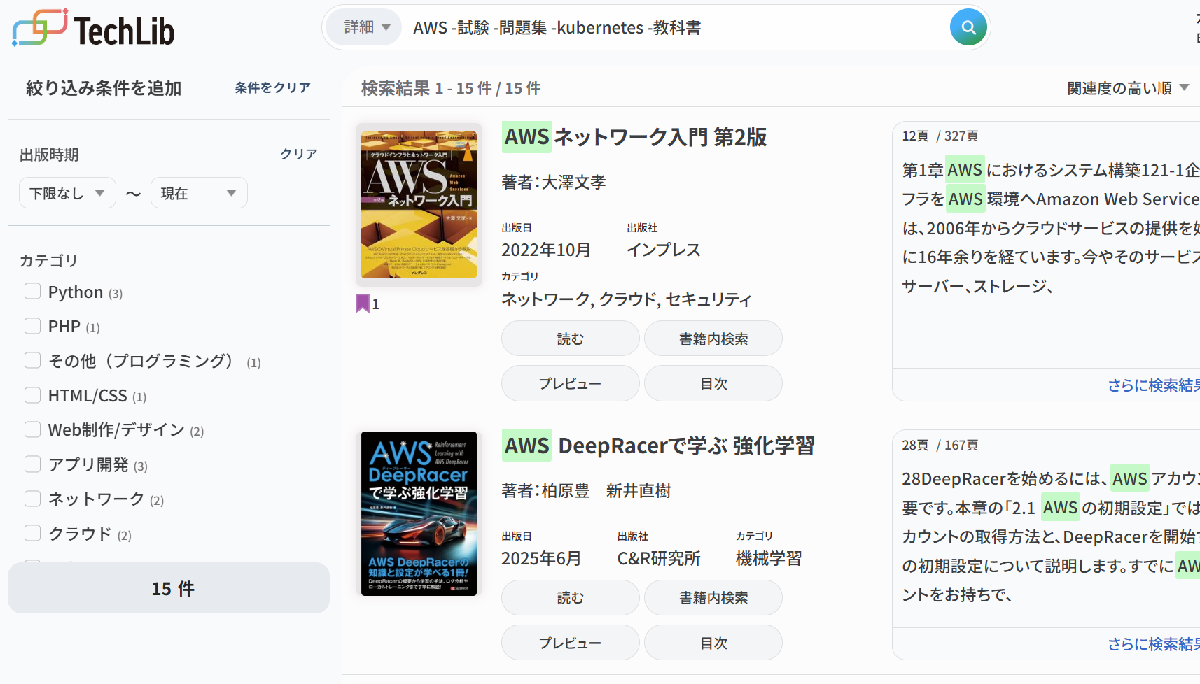1200x684 pixels.
Task: Click 28頁 / 167頁 page indicator
Action: (940, 444)
